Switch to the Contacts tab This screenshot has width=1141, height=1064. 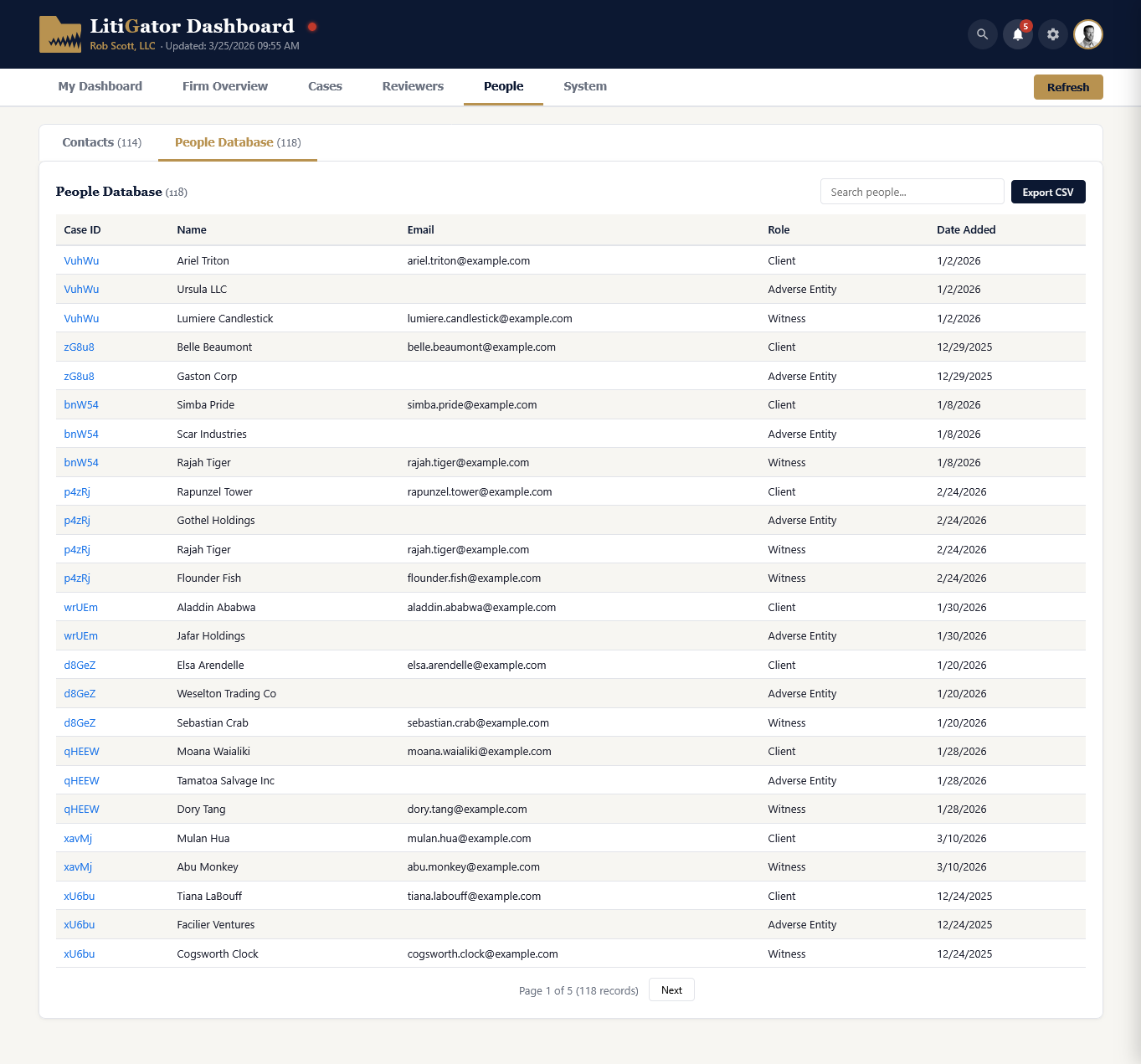(101, 142)
